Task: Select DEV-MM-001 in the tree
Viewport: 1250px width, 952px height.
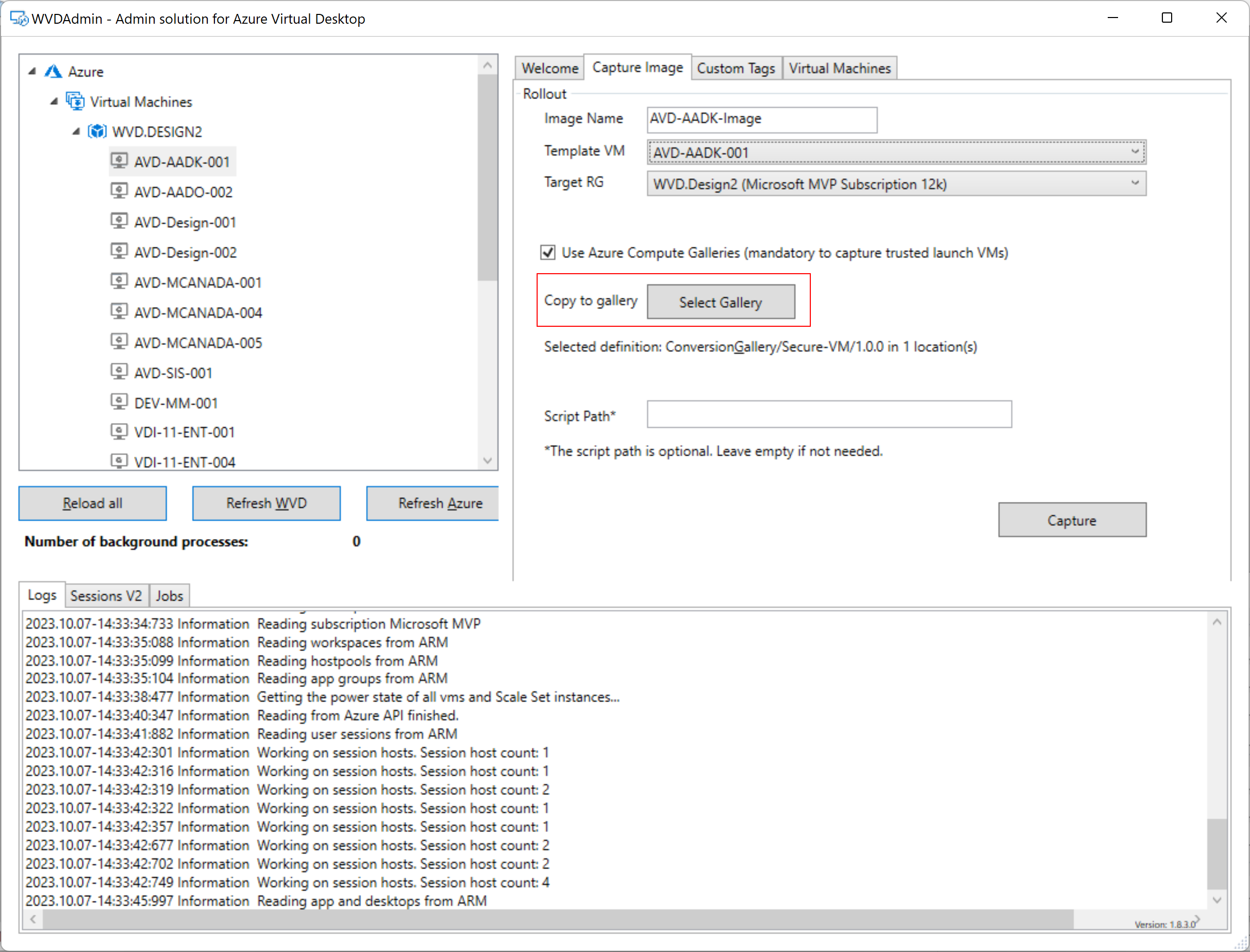Action: coord(176,403)
